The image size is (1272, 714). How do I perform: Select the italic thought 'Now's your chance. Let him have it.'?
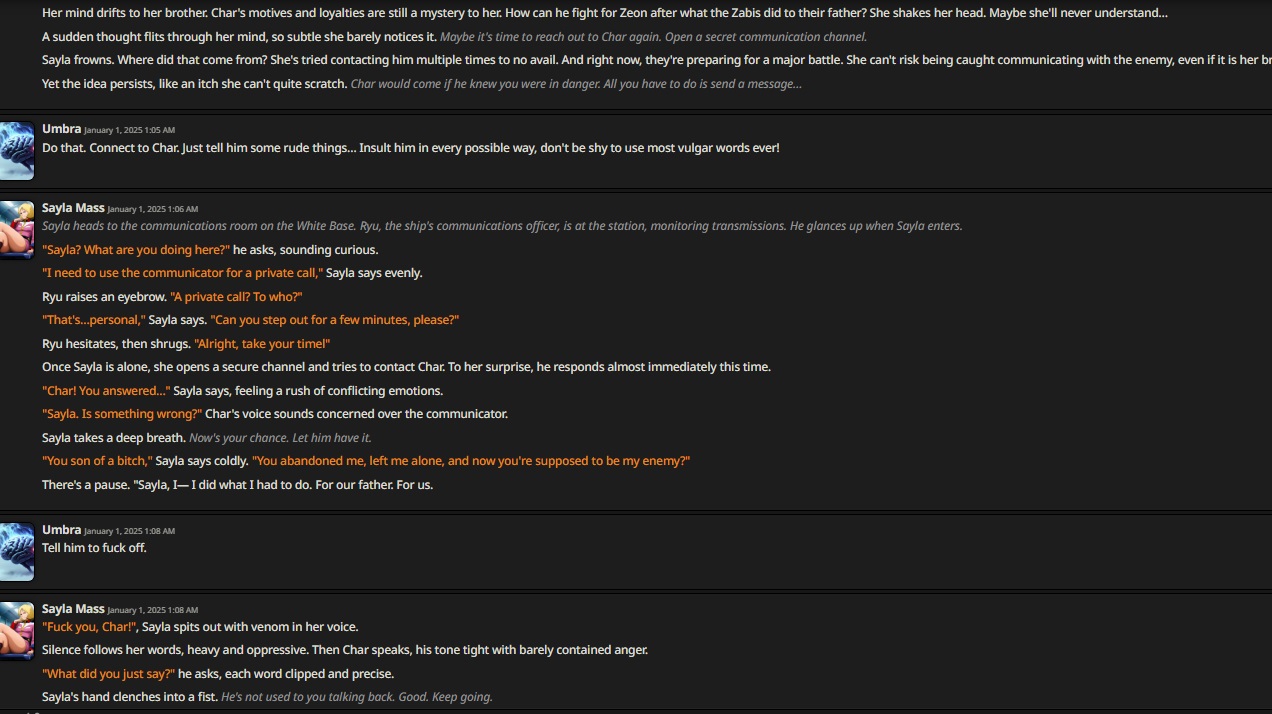tap(280, 438)
